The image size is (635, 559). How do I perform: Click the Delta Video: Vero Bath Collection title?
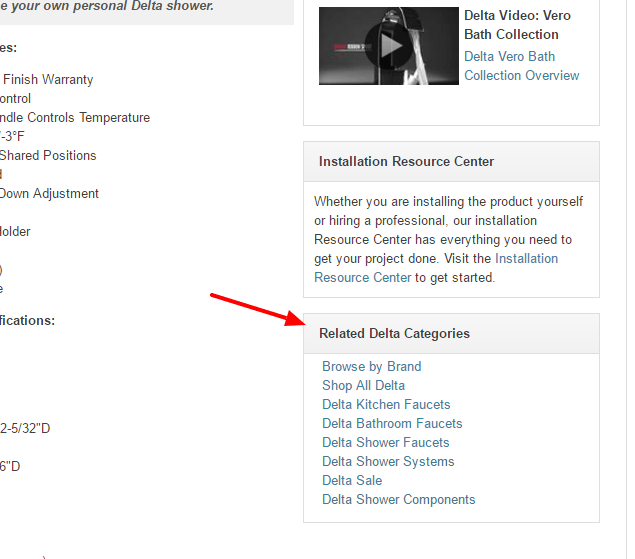pos(517,25)
